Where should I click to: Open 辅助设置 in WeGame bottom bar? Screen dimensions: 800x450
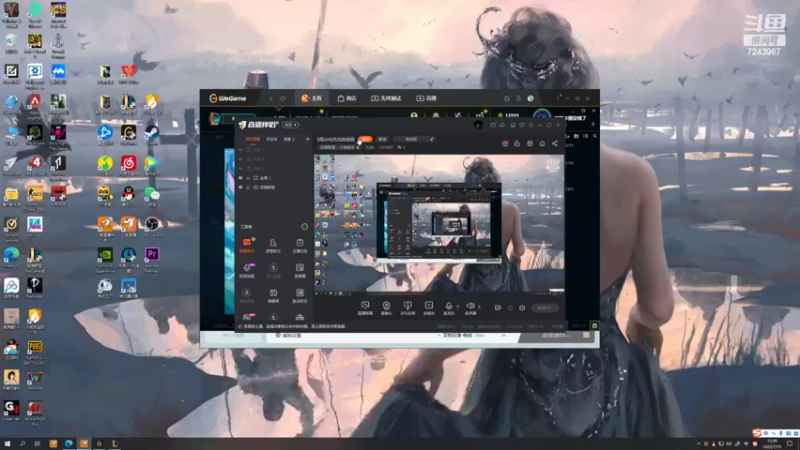289,335
